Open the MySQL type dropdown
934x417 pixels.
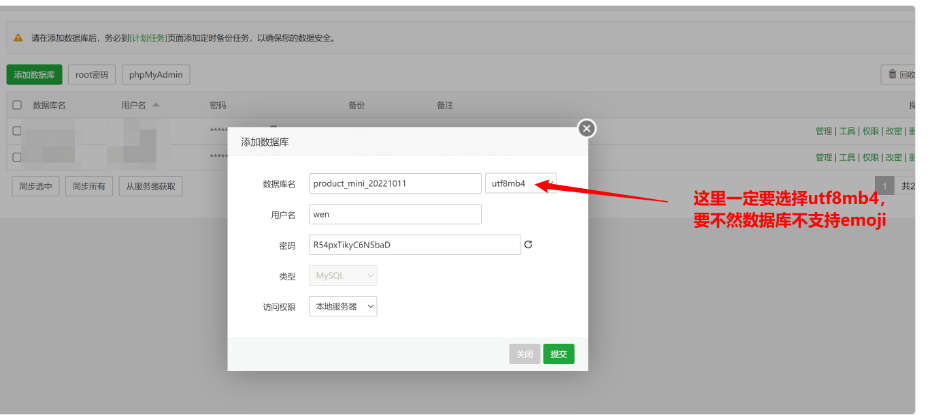(343, 276)
